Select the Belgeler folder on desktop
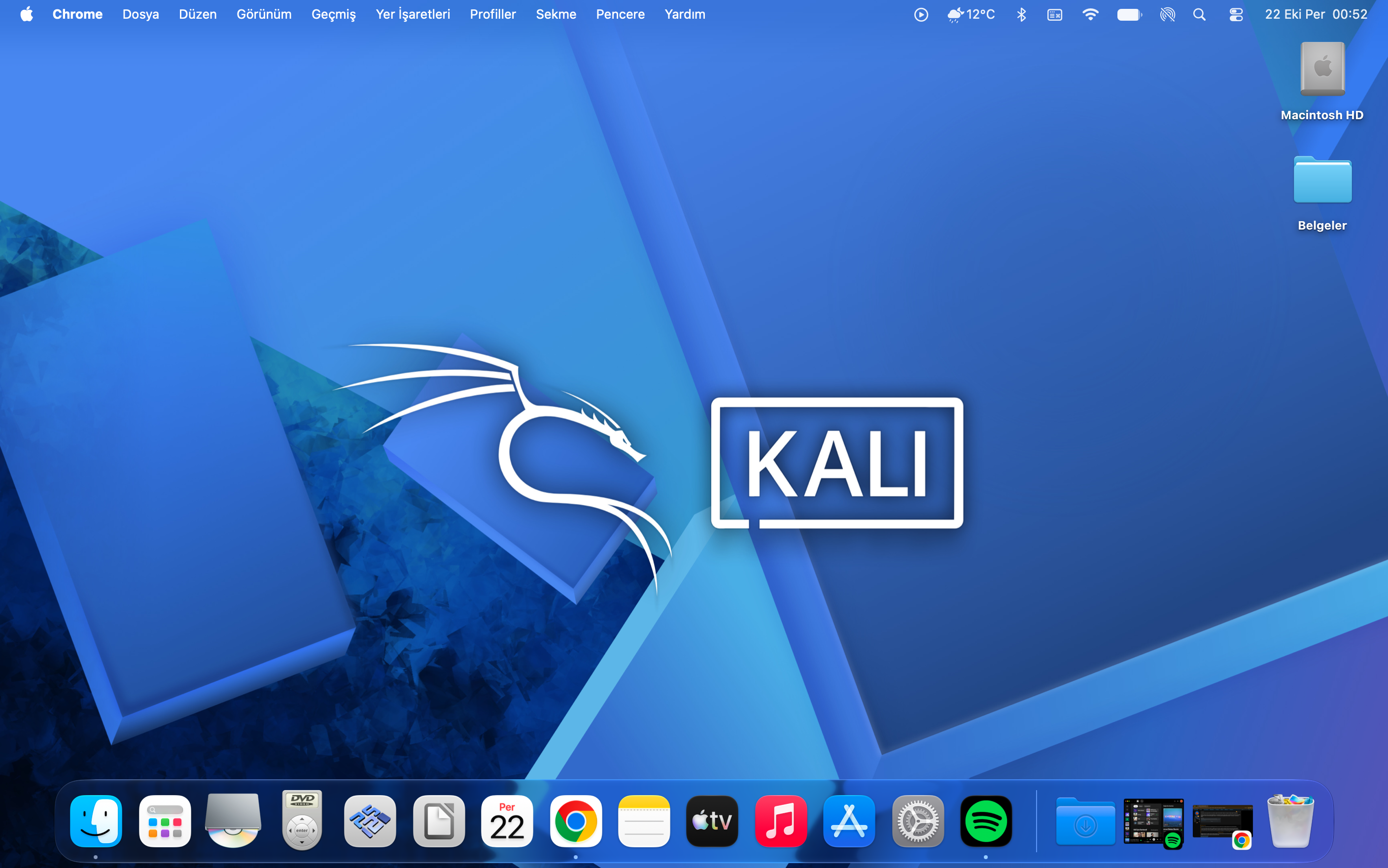This screenshot has width=1388, height=868. point(1322,193)
